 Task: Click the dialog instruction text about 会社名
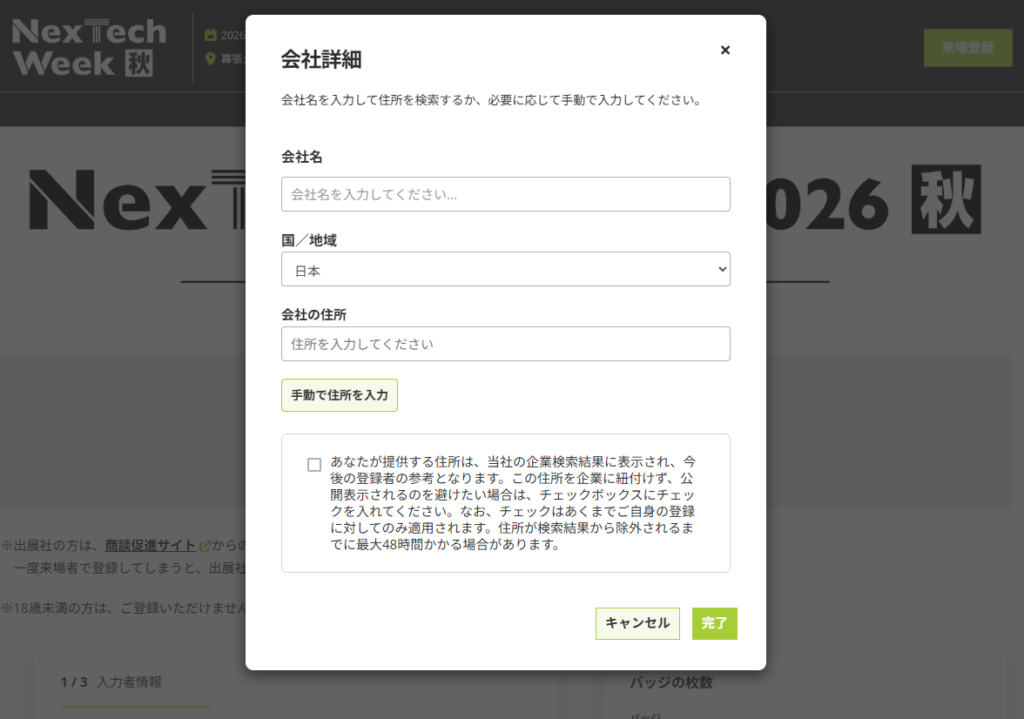492,100
